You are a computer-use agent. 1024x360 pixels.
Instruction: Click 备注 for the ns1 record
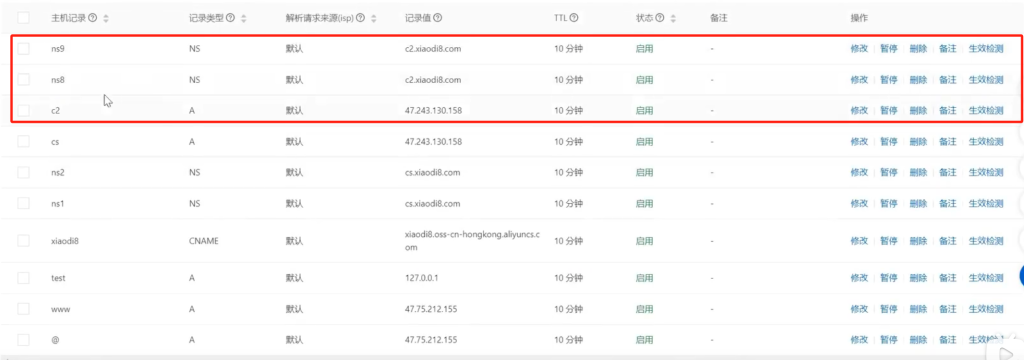click(947, 204)
